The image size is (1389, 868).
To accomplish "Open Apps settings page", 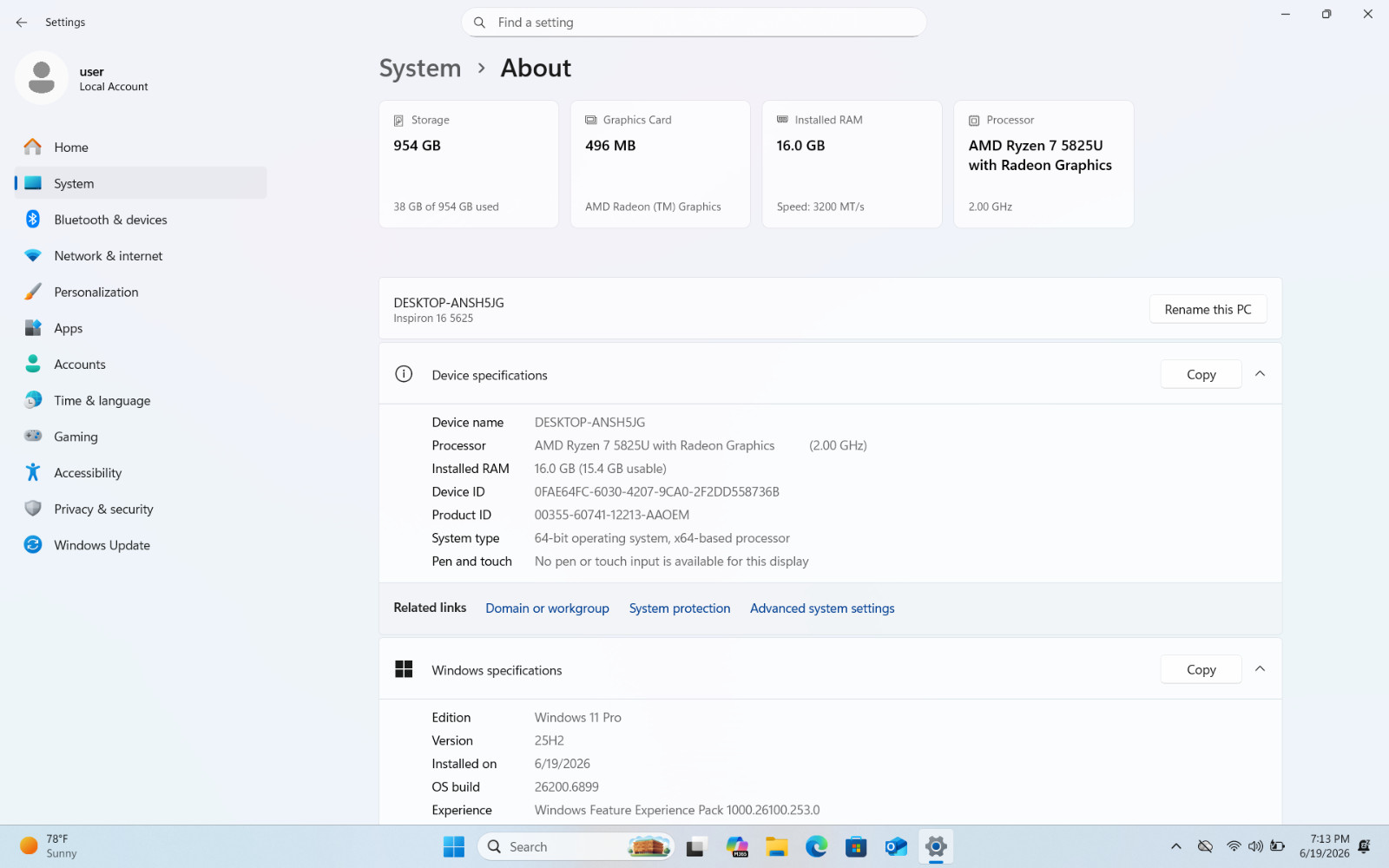I will pyautogui.click(x=141, y=328).
